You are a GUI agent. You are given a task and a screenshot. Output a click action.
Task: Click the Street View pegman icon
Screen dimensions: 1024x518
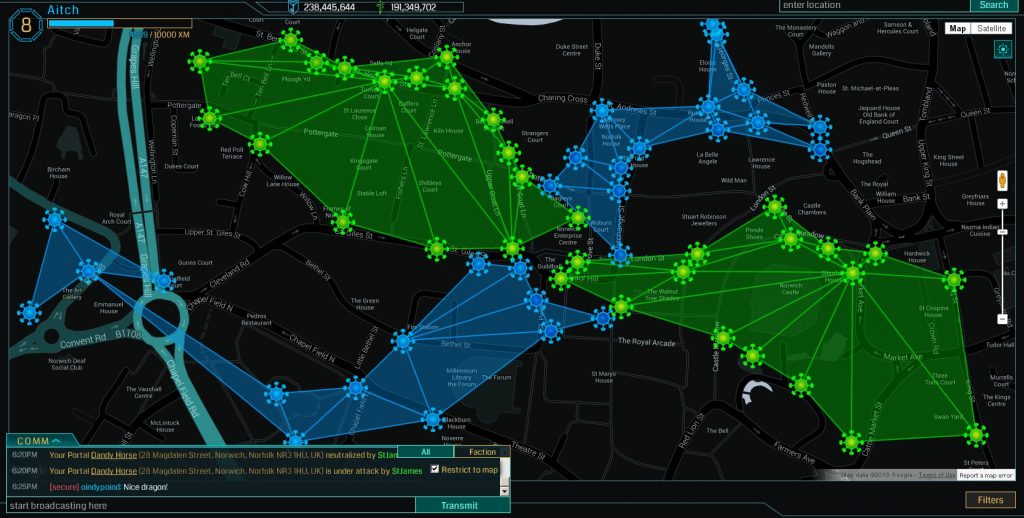[1002, 181]
